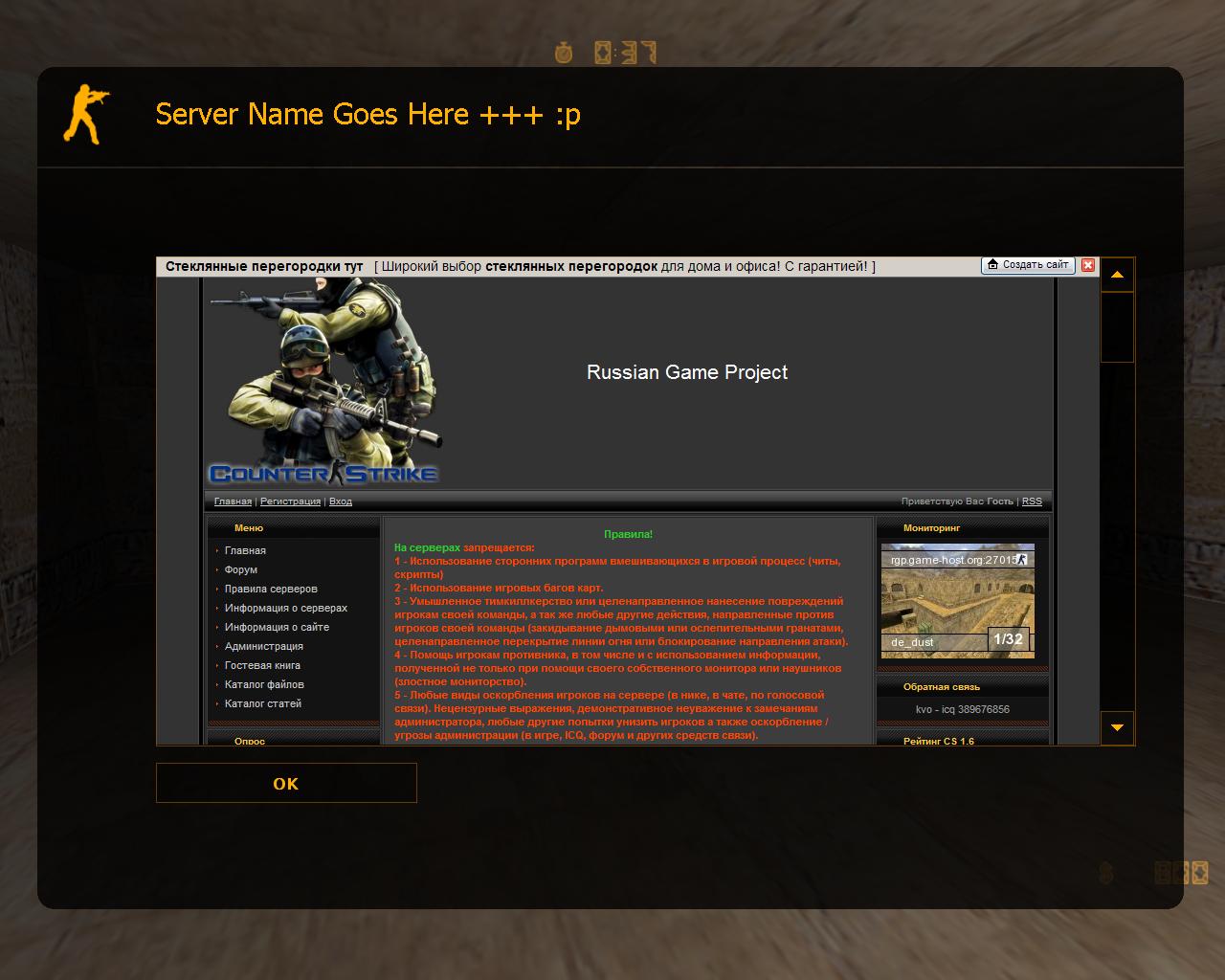Open the Регистрация link
1225x980 pixels.
(290, 501)
